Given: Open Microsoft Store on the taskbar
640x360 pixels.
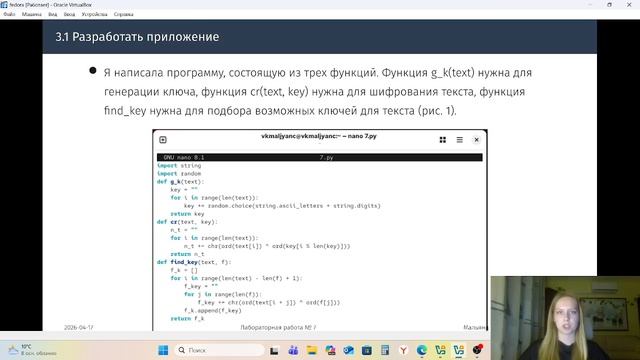Looking at the screenshot, I should click(367, 350).
